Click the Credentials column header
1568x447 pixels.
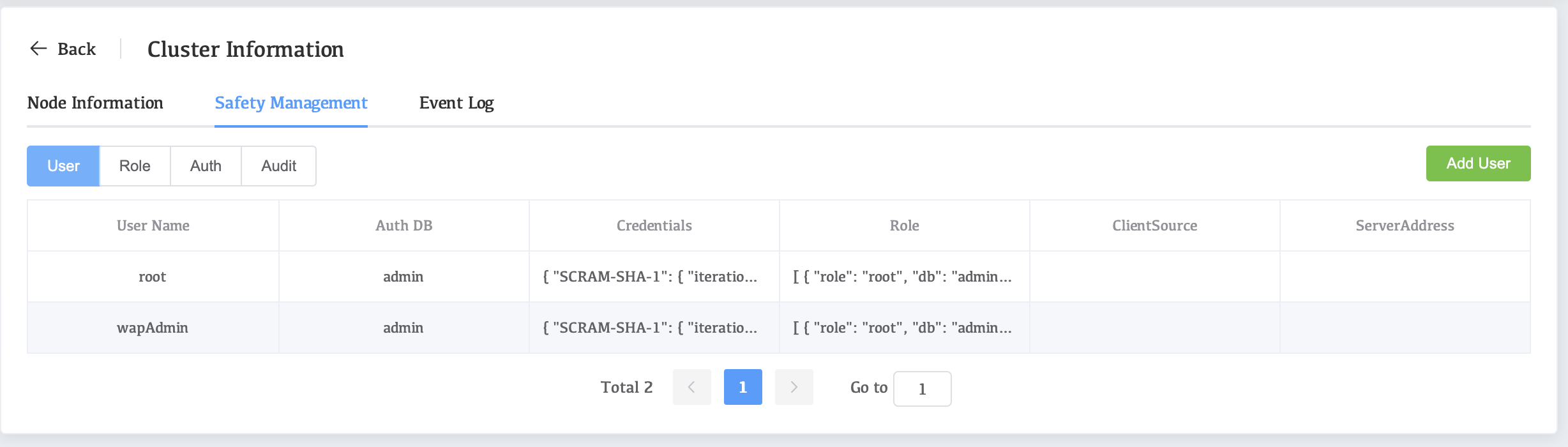(654, 225)
